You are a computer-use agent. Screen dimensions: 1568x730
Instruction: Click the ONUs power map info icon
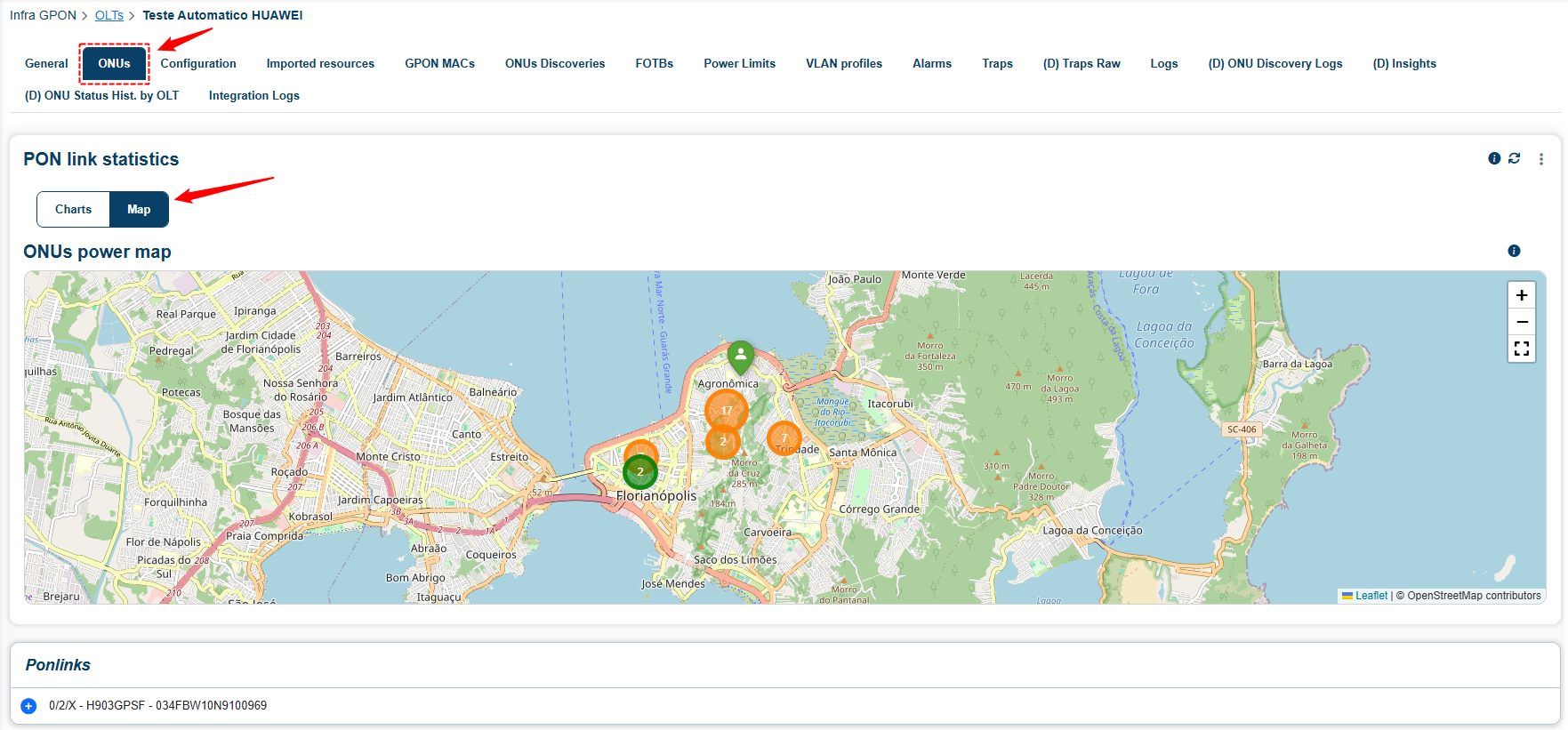1514,251
